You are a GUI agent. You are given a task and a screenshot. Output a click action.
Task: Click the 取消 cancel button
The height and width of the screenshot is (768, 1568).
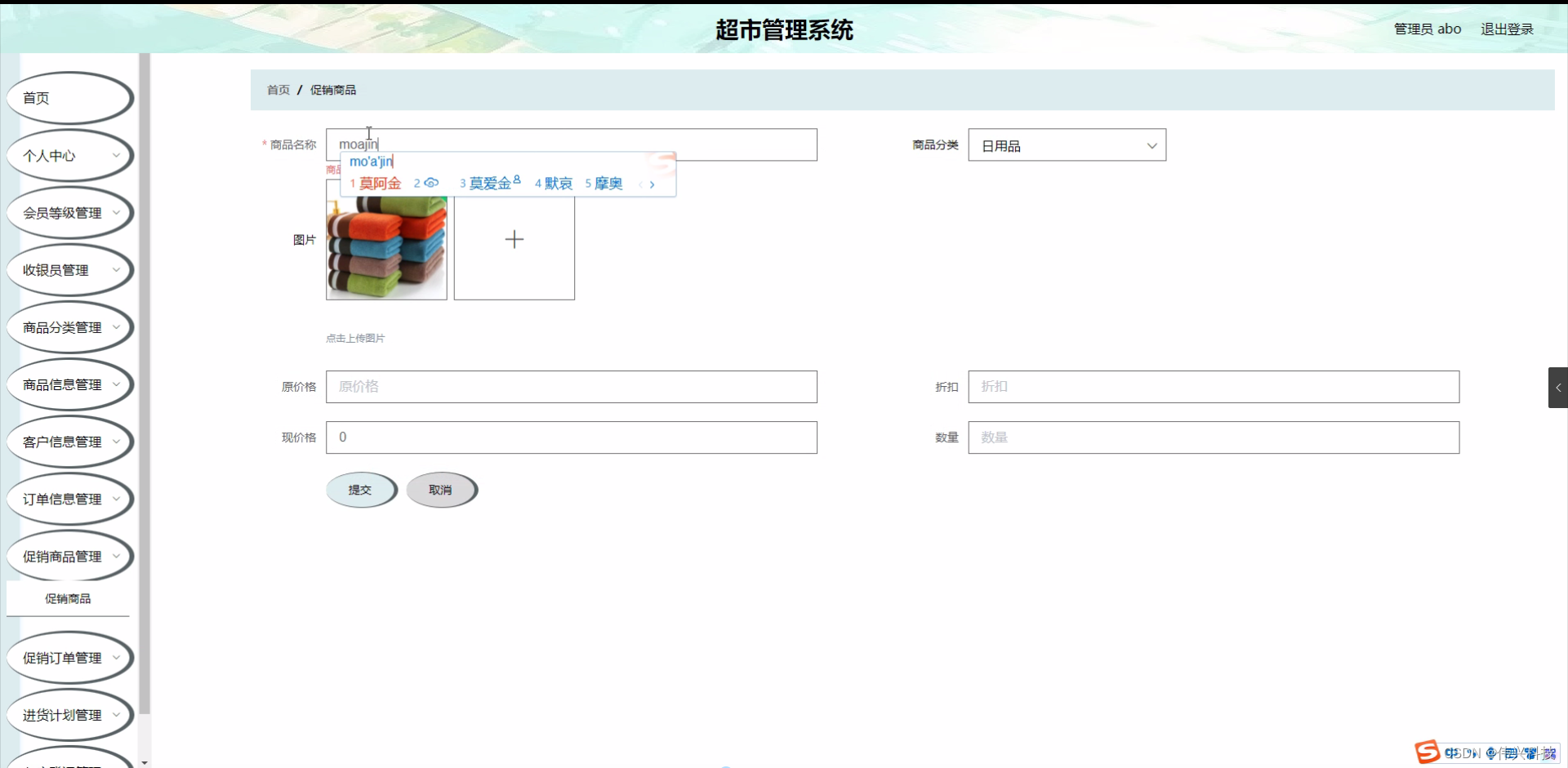[x=441, y=490]
